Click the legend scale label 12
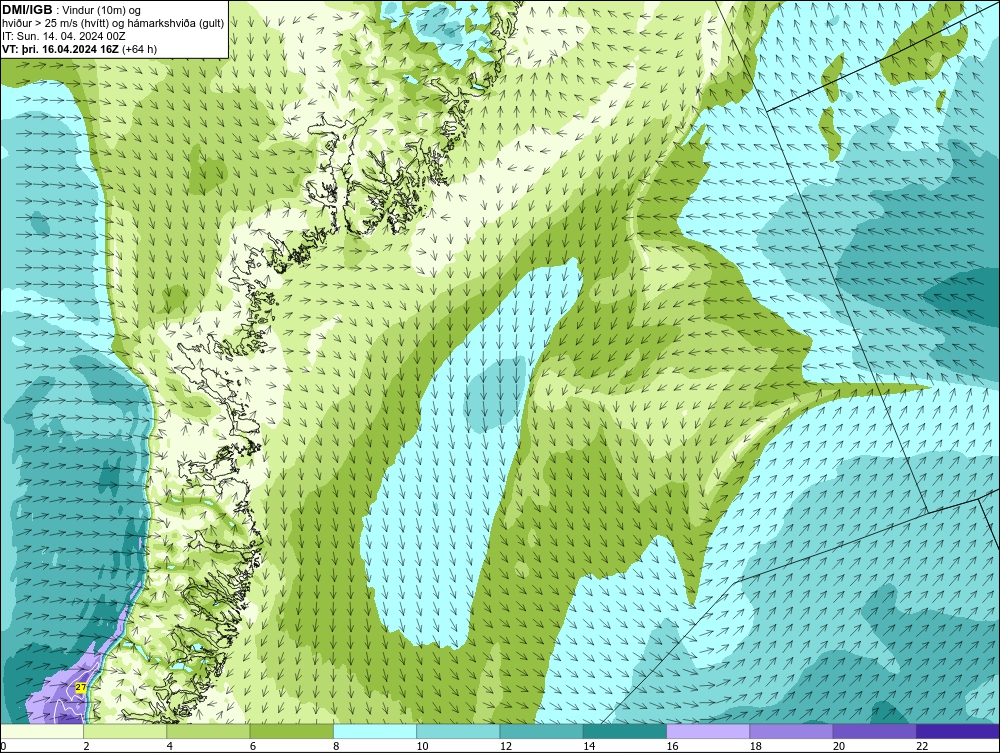Image resolution: width=1000 pixels, height=753 pixels. point(505,746)
